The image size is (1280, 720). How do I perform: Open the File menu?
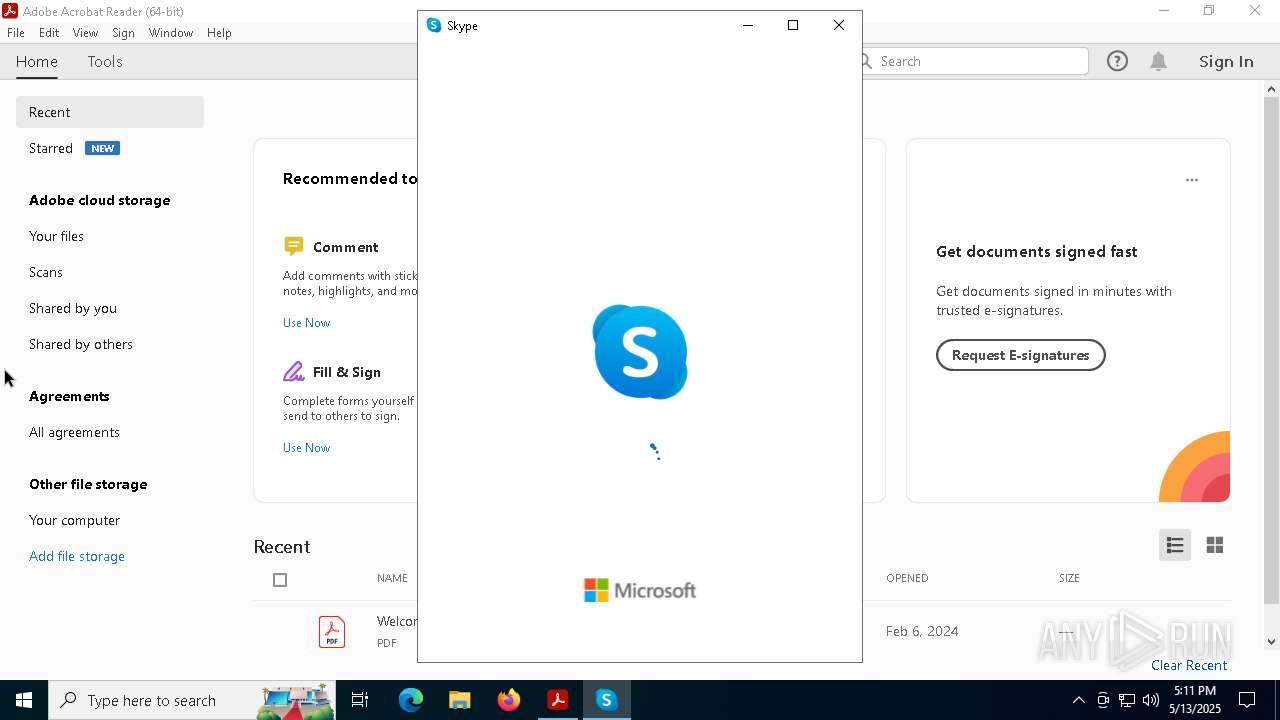tap(16, 33)
